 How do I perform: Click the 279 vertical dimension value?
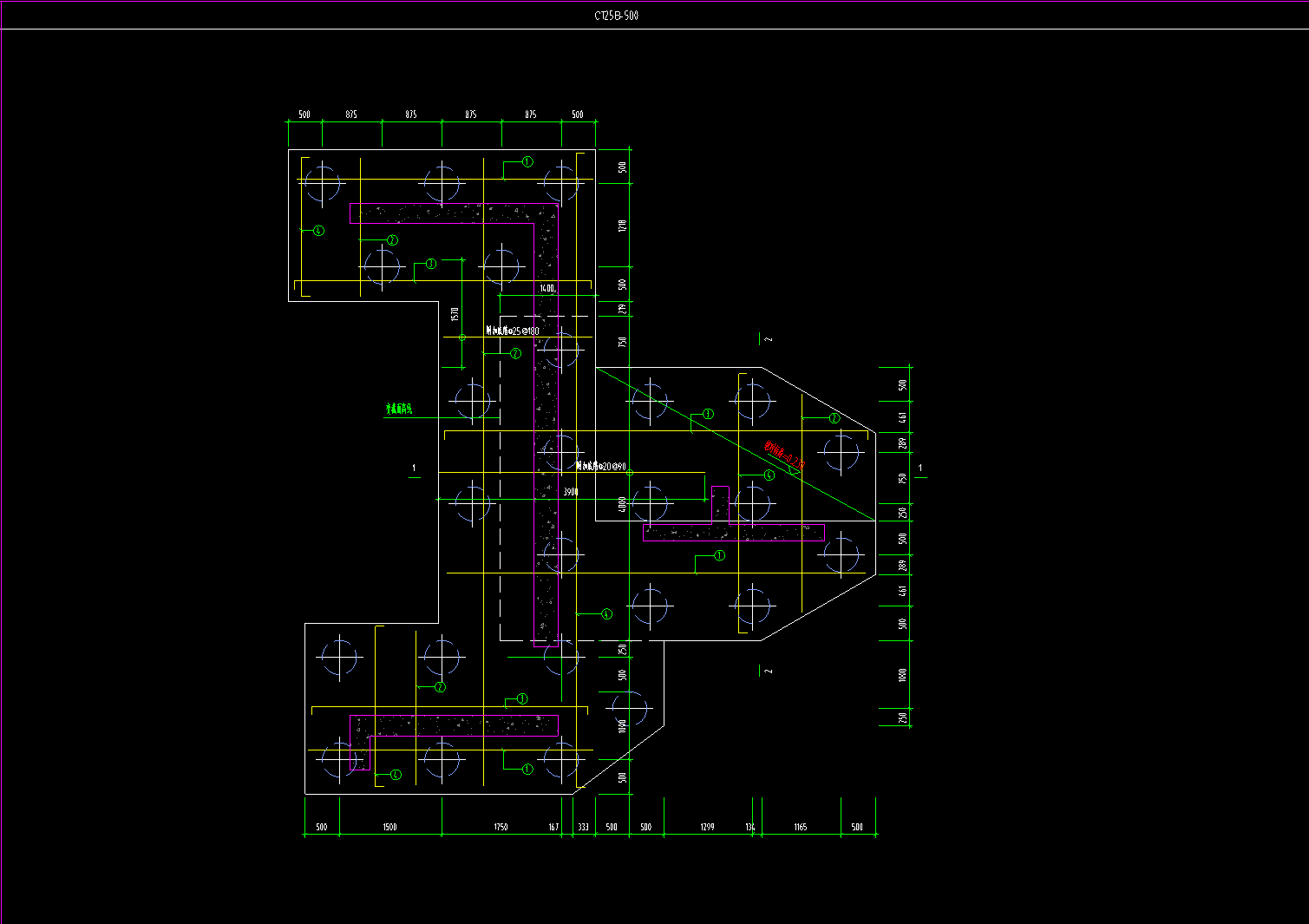click(x=622, y=309)
